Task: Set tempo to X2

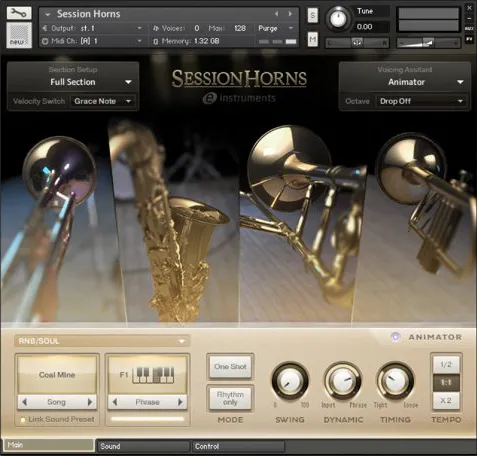Action: (x=446, y=400)
